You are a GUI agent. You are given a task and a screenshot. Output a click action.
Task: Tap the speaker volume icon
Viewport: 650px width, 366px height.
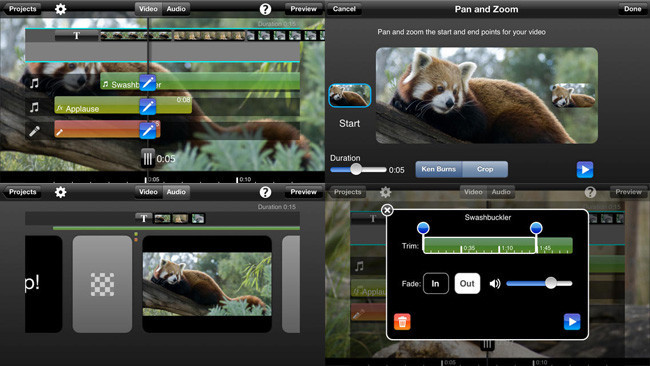click(x=495, y=284)
